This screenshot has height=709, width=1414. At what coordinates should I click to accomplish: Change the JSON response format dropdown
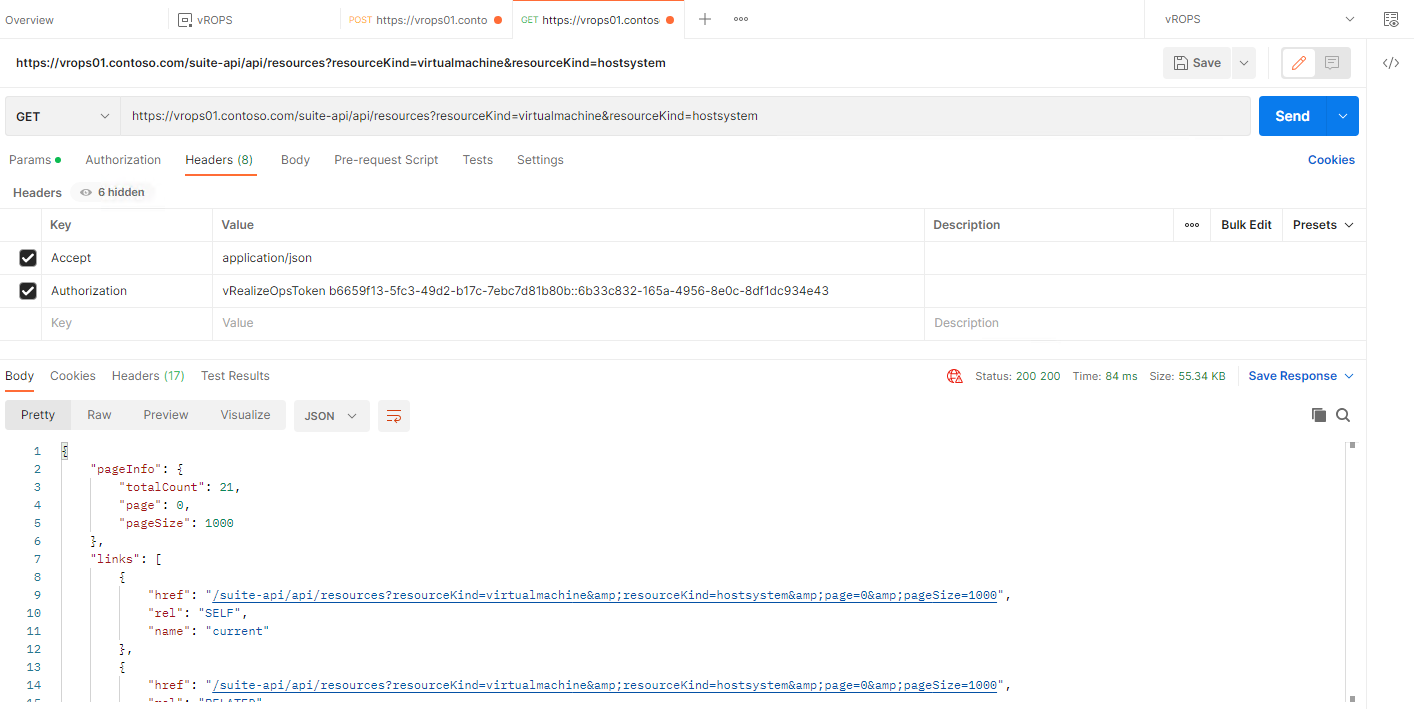coord(332,416)
